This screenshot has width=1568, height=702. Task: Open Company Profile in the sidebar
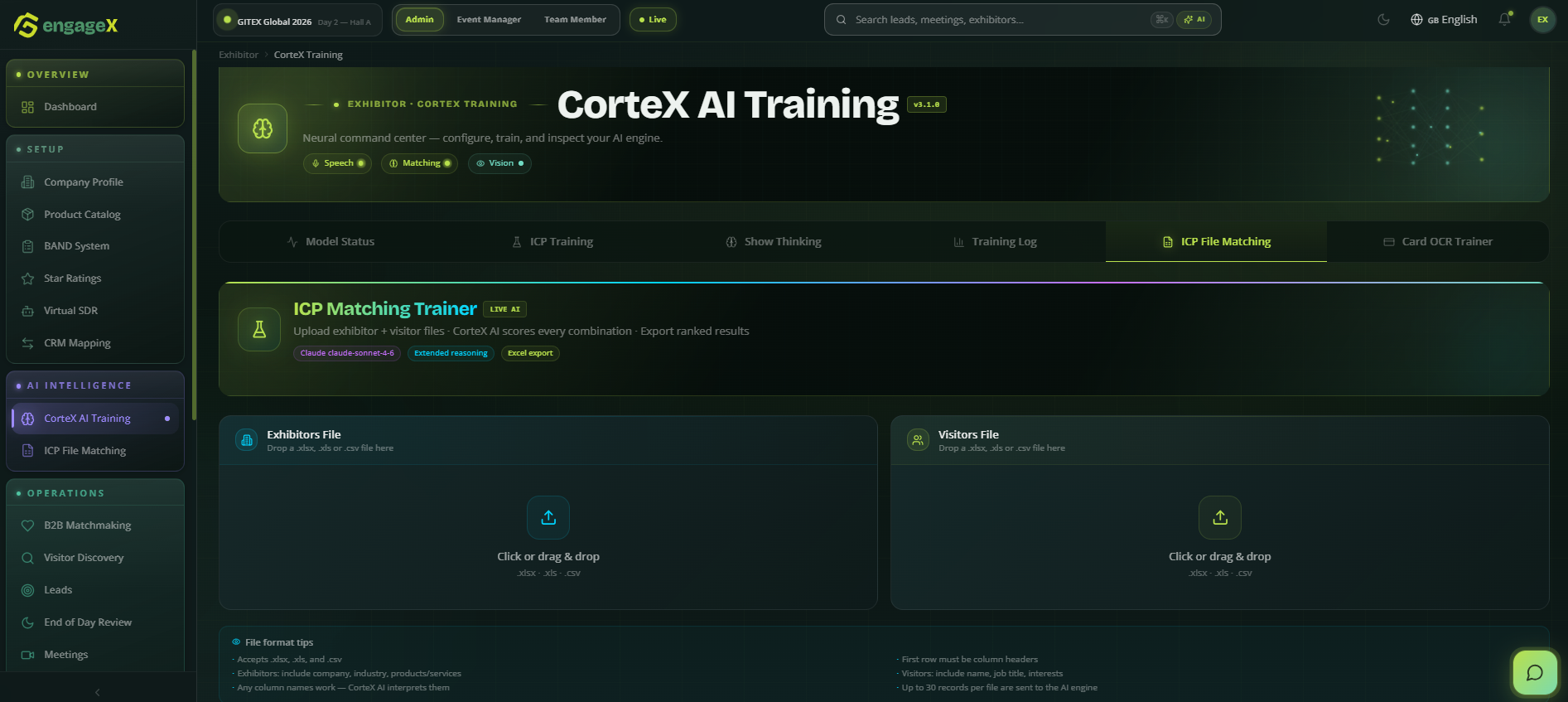click(x=95, y=182)
